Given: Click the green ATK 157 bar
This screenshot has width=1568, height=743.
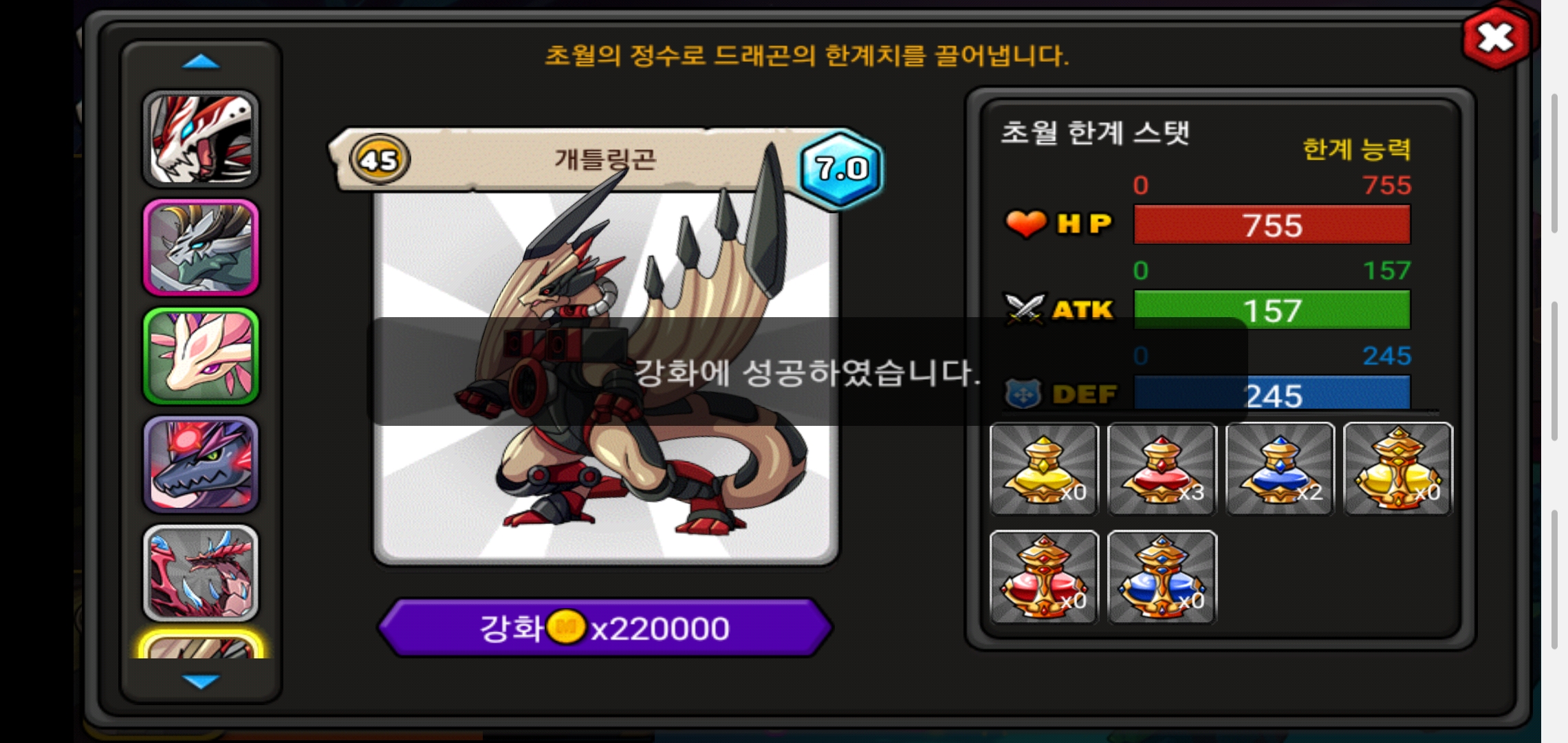Looking at the screenshot, I should click(x=1272, y=310).
